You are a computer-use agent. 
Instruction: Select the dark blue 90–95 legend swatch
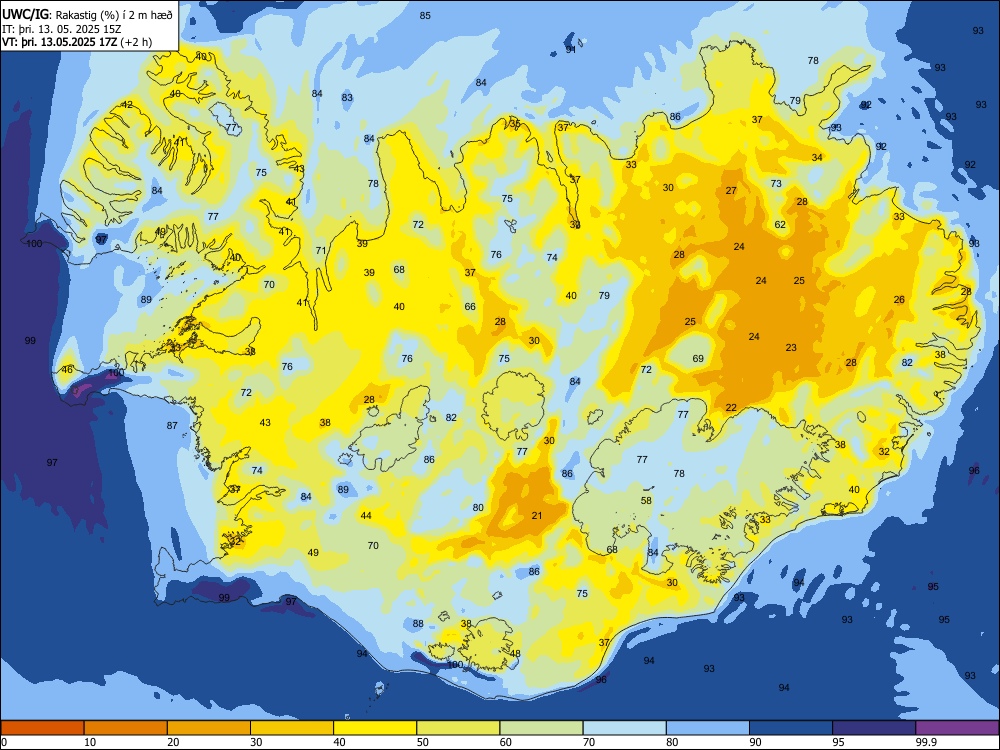791,728
